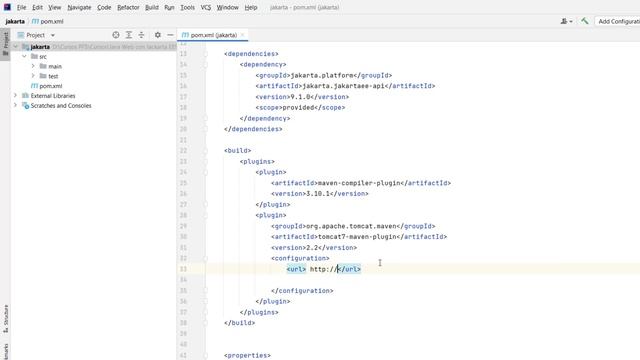Click the jakarta breadcrumb in navigation bar
Viewport: 640px width, 360px height.
15,21
